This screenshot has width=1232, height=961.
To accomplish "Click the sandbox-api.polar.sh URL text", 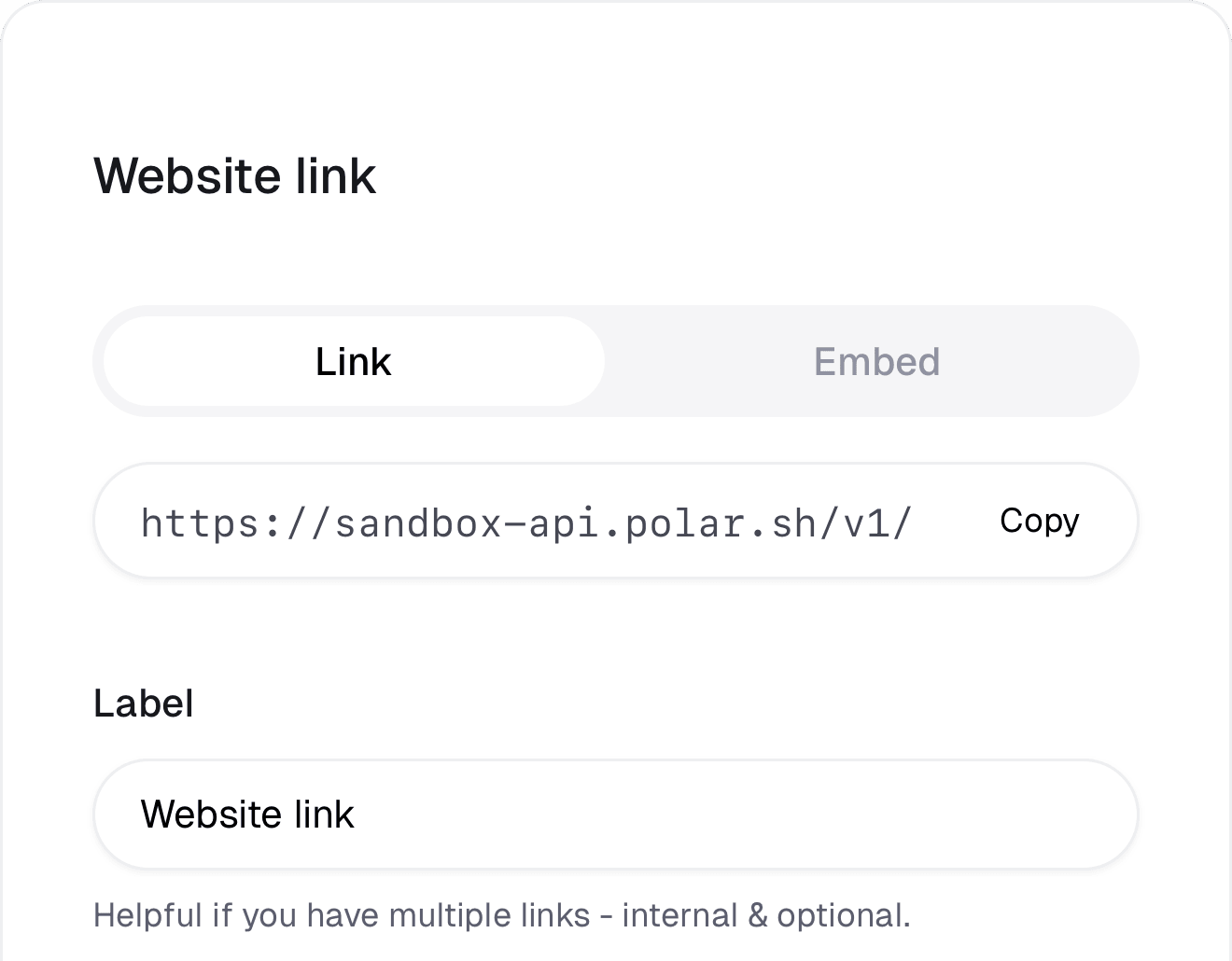I will click(525, 522).
